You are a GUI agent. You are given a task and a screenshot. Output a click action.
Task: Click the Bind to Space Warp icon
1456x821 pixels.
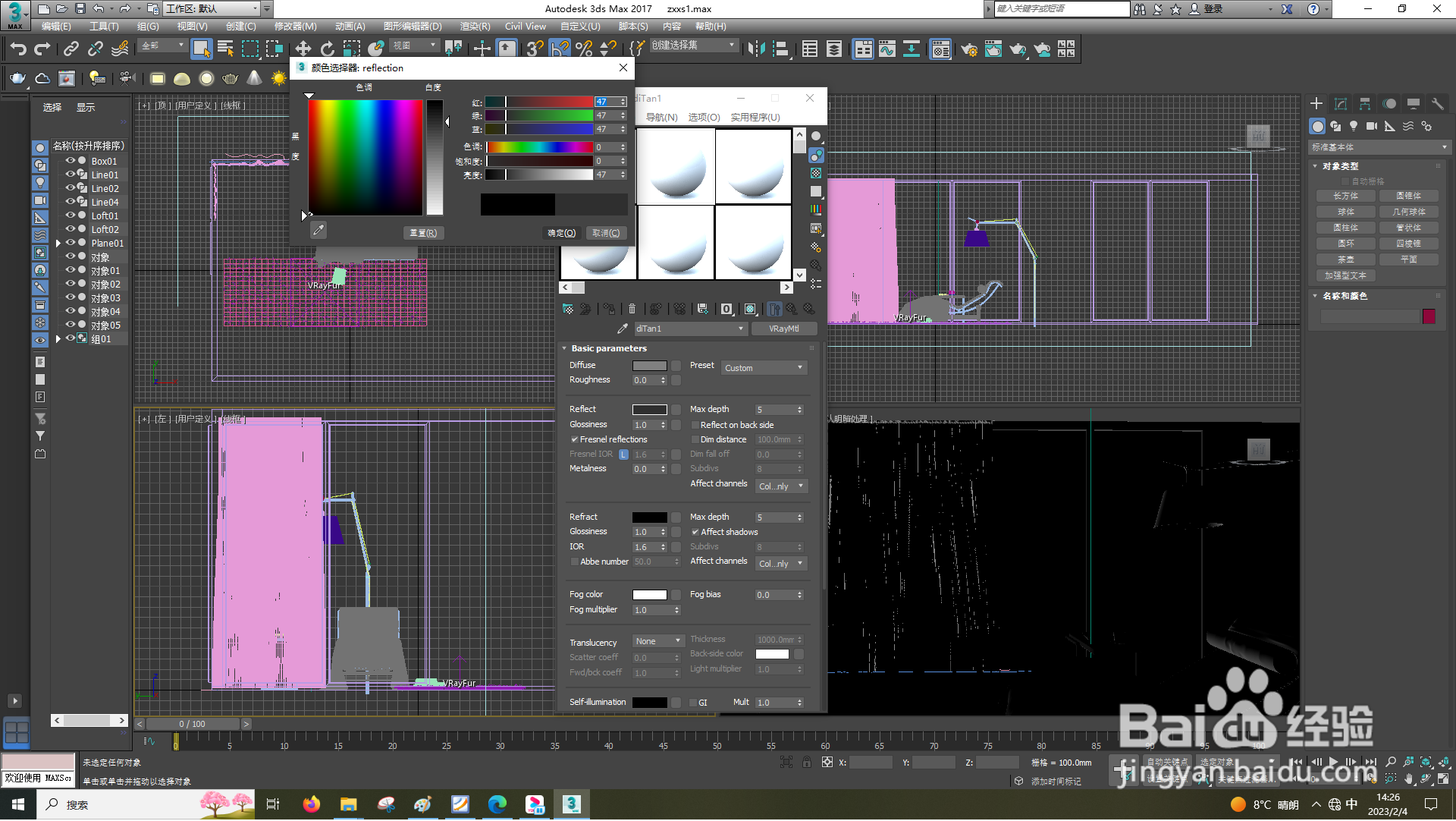coord(120,49)
